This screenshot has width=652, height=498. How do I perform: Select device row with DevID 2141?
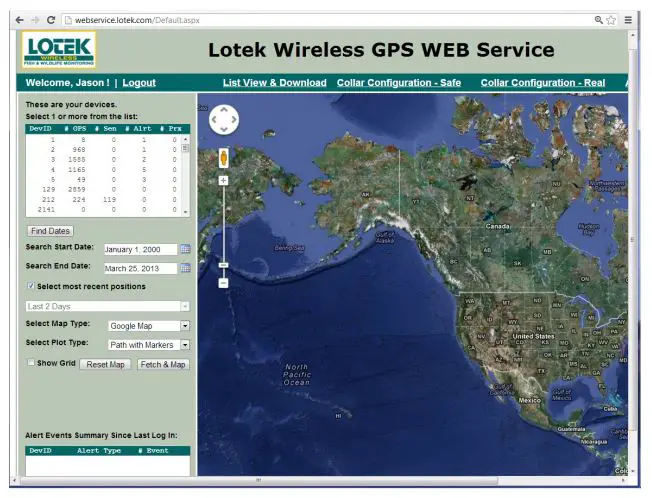104,210
